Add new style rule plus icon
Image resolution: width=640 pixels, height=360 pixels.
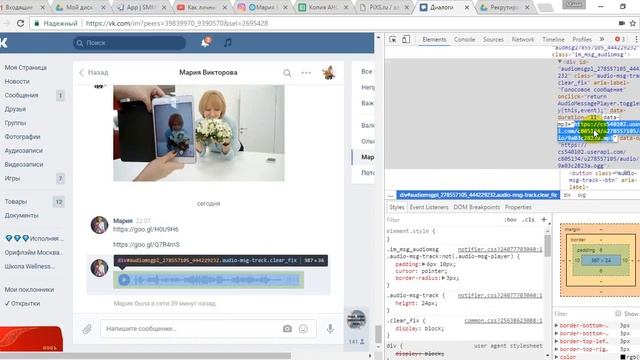click(544, 220)
